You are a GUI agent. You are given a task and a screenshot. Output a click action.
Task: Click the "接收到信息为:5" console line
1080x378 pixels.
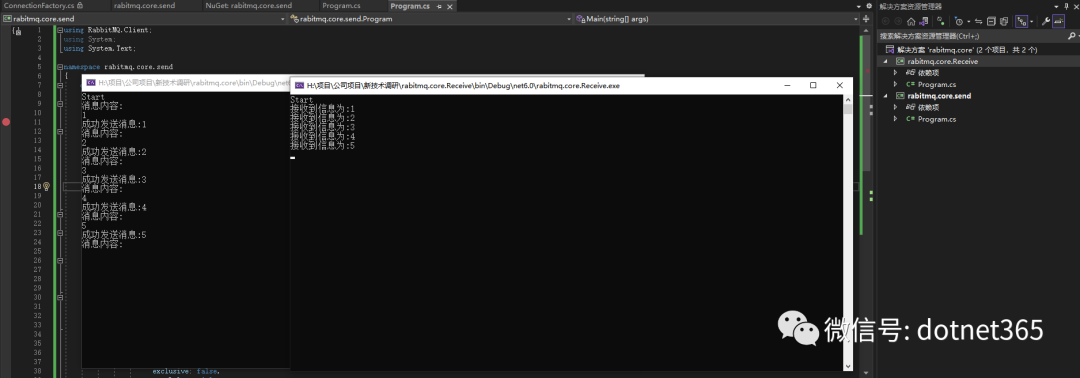(322, 145)
